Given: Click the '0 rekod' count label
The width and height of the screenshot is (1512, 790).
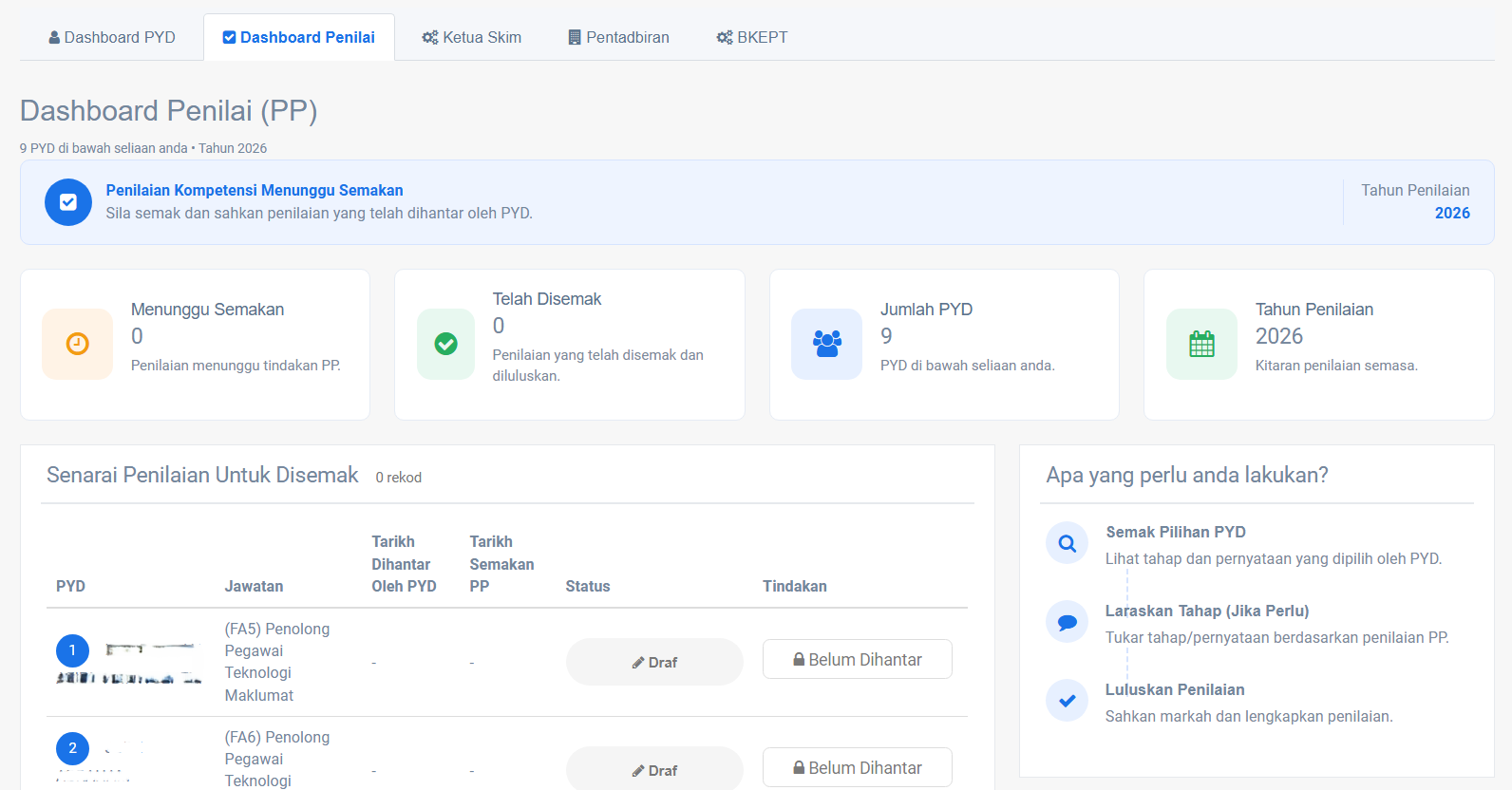Looking at the screenshot, I should [x=399, y=478].
